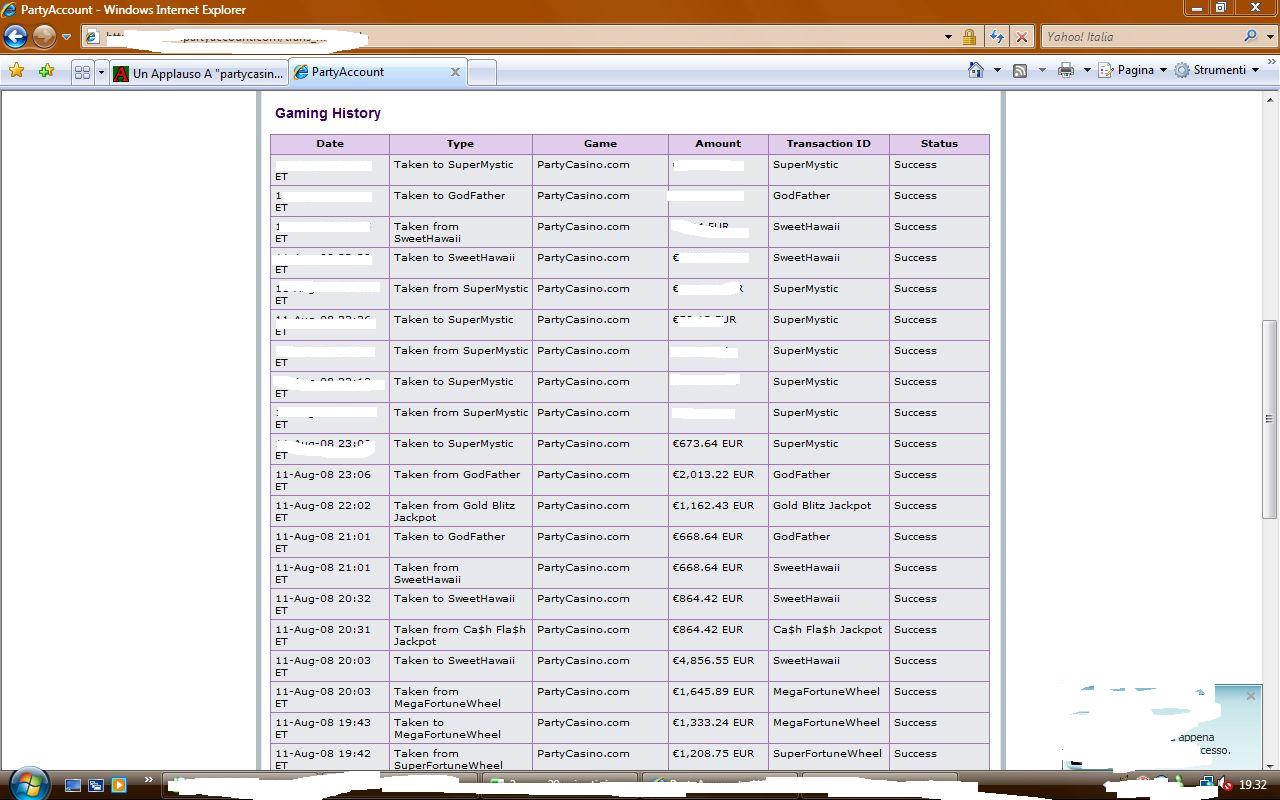The height and width of the screenshot is (800, 1280).
Task: Click the Game column header
Action: (x=600, y=144)
